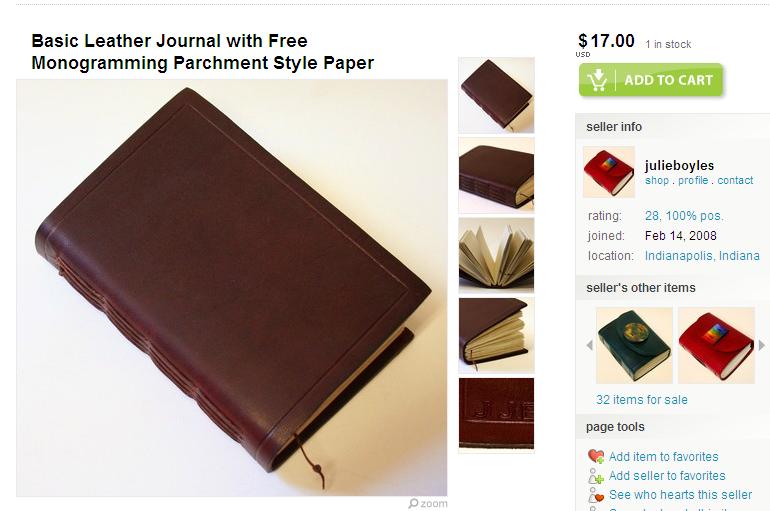770x511 pixels.
Task: Select thumbnail showing fanned-open pages
Action: click(x=496, y=255)
